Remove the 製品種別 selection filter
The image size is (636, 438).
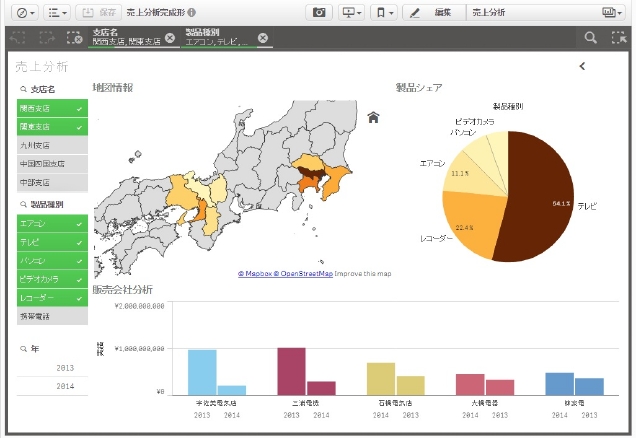pos(262,38)
